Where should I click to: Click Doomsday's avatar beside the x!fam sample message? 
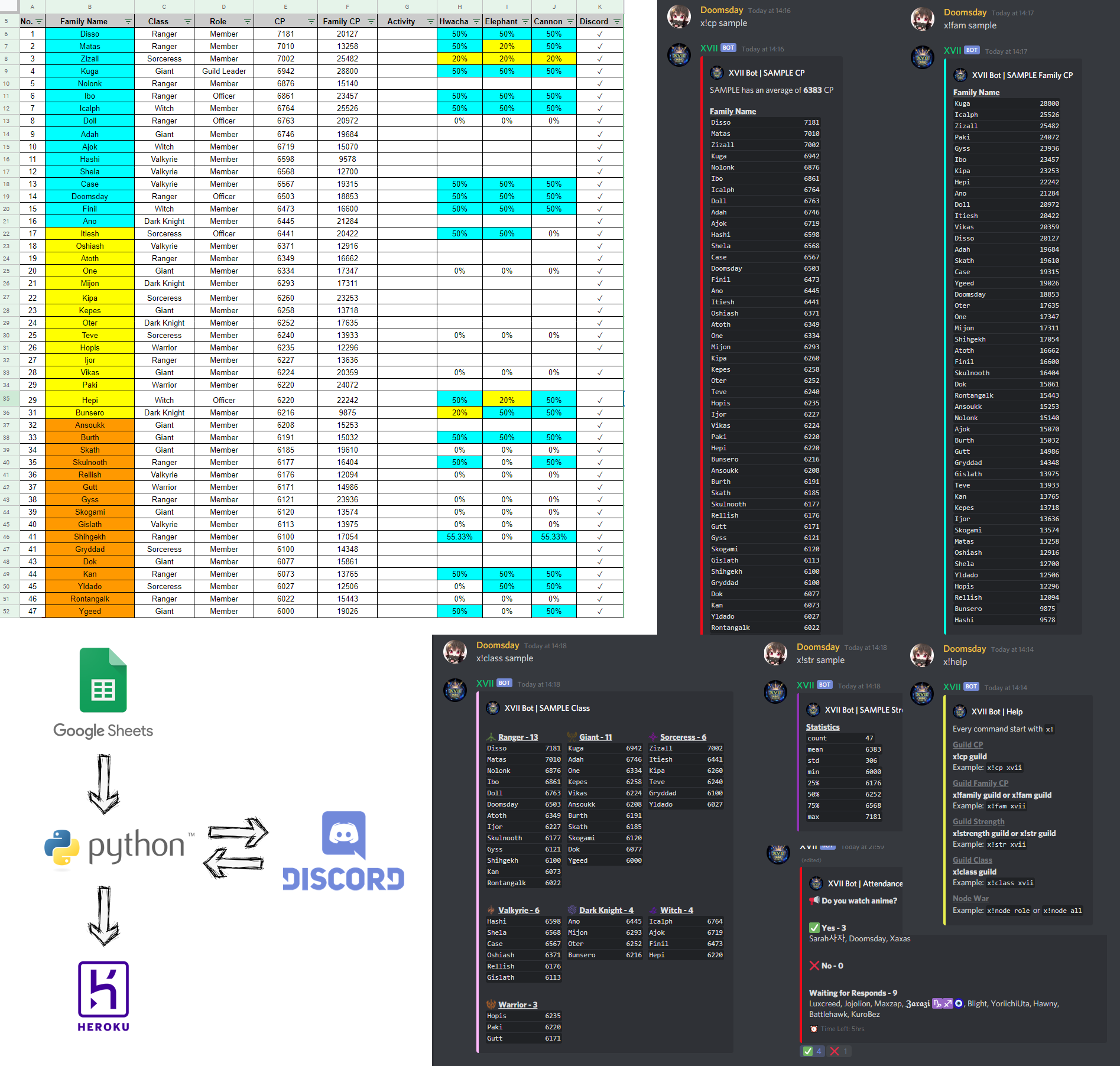(x=923, y=19)
